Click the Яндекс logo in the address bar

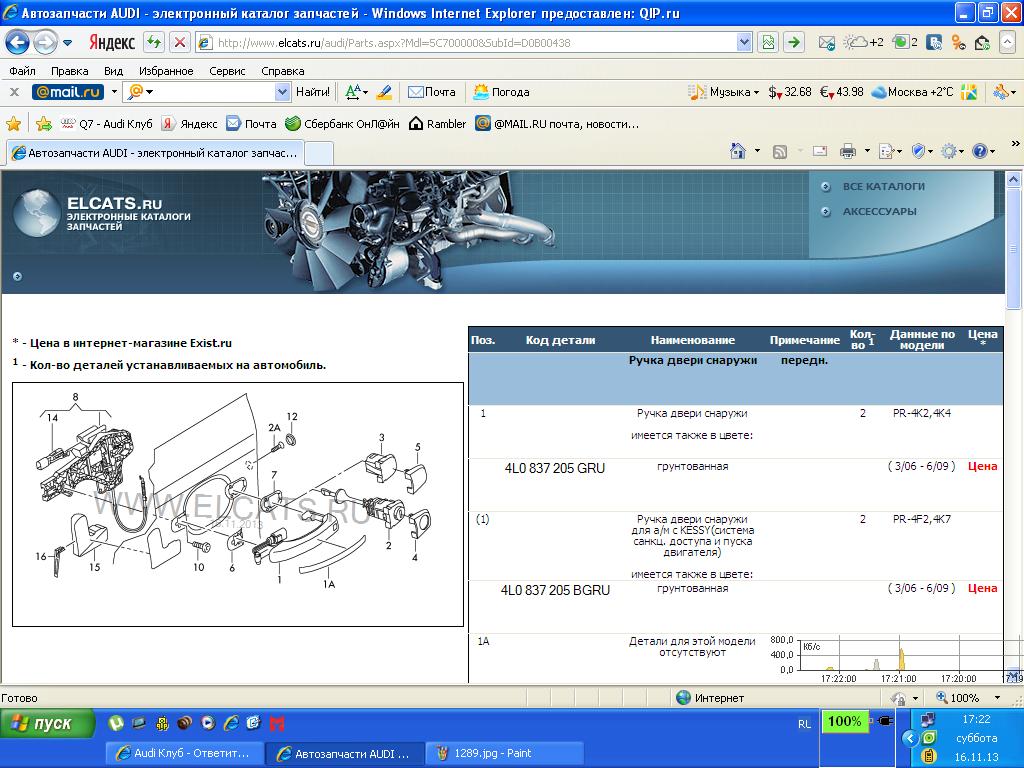pyautogui.click(x=112, y=43)
